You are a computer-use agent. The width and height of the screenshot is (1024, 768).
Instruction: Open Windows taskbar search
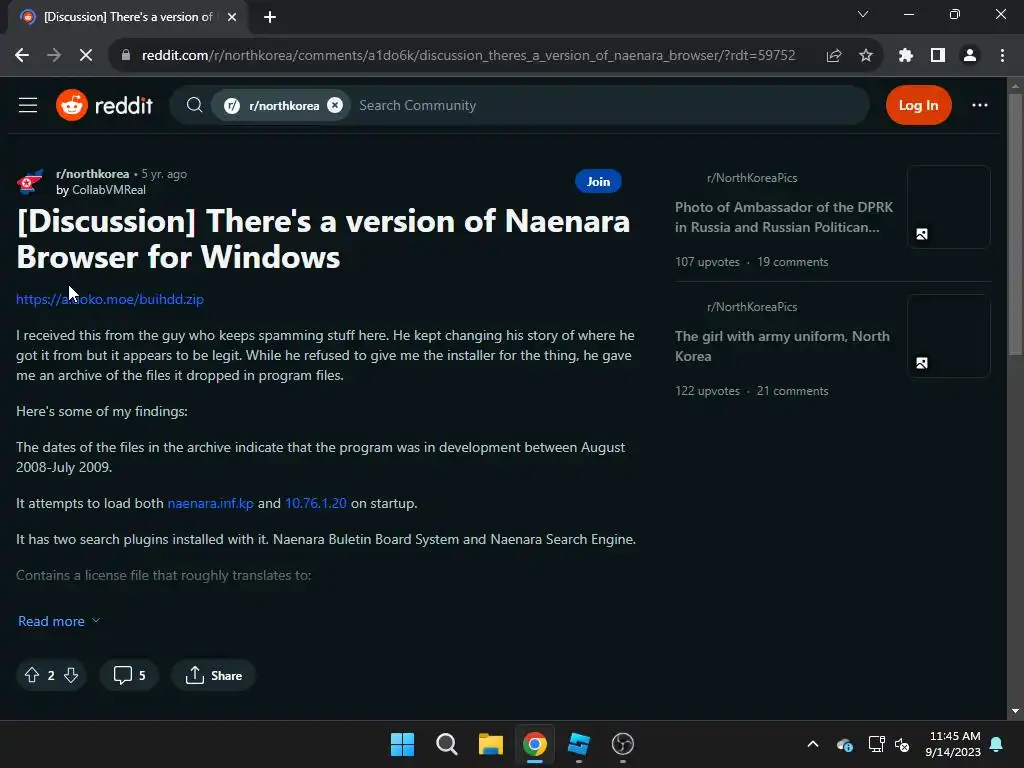[447, 744]
